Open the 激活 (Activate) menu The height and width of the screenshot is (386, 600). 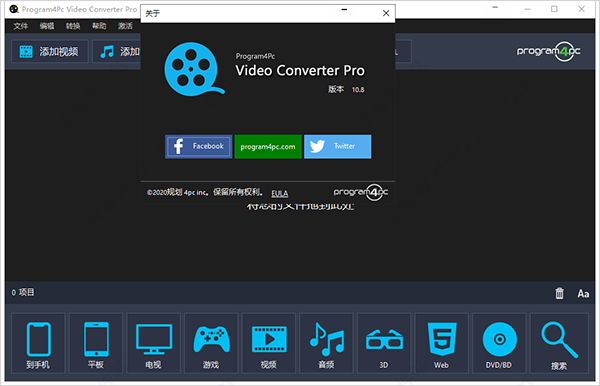pos(125,26)
